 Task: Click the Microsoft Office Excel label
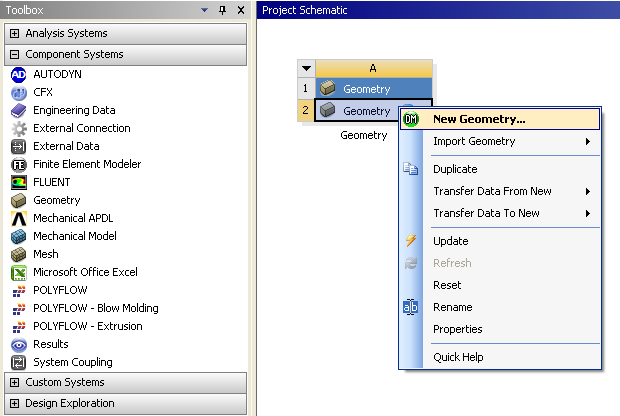[85, 272]
